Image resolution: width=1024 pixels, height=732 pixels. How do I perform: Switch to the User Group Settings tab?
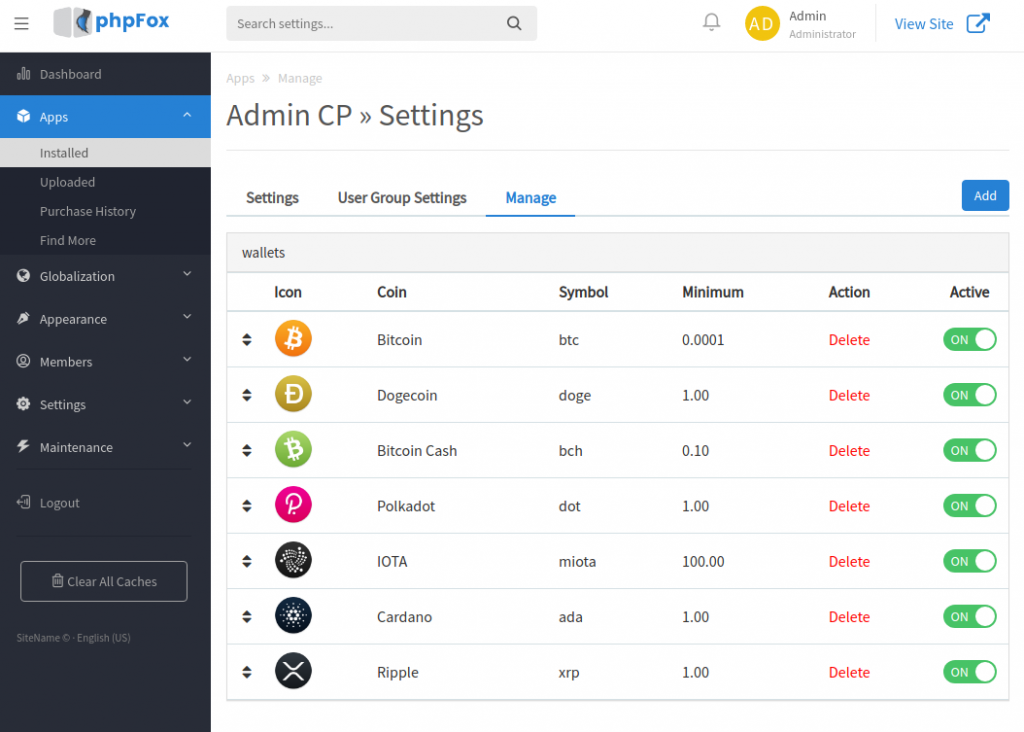coord(402,197)
